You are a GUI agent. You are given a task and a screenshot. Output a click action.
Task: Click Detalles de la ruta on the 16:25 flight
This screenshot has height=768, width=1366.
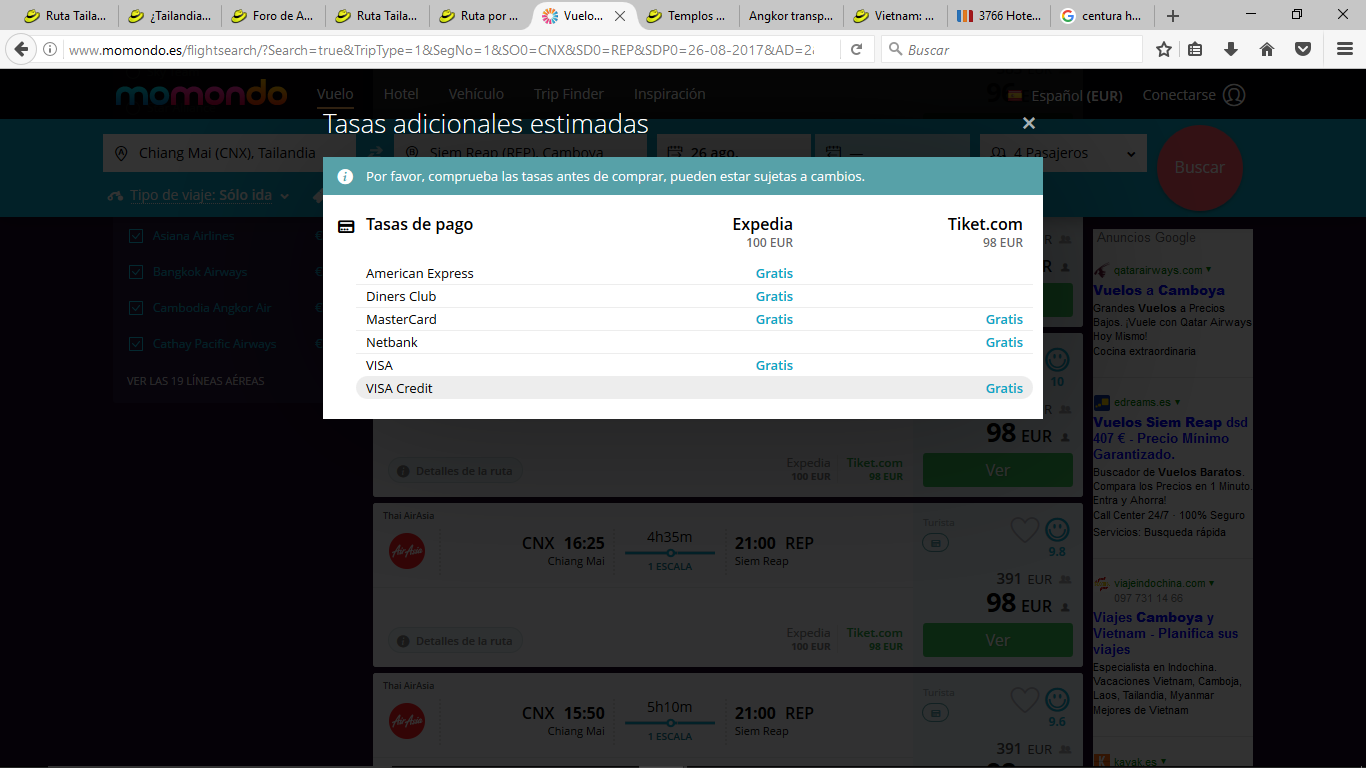455,641
